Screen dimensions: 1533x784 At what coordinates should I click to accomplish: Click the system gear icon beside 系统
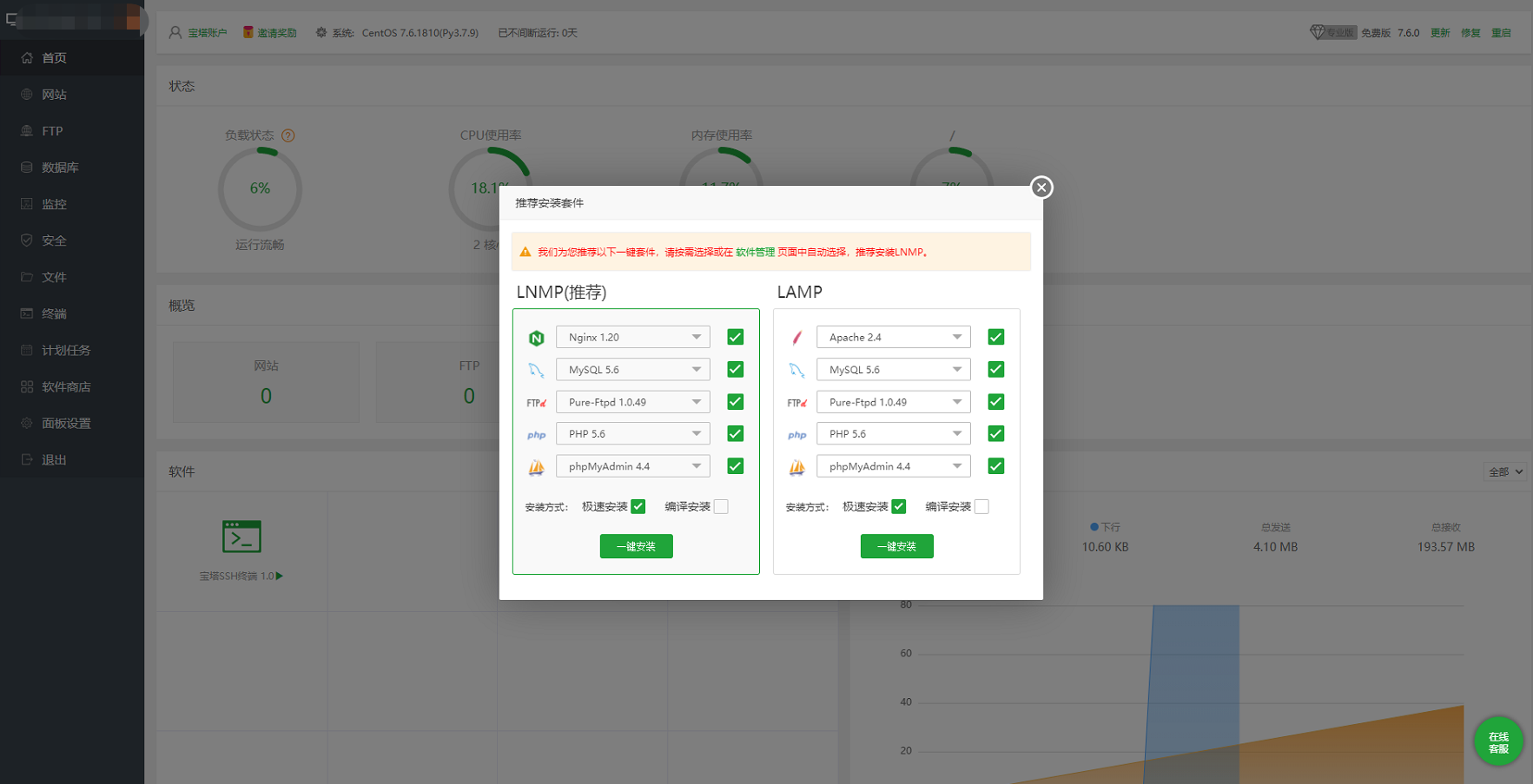[321, 32]
